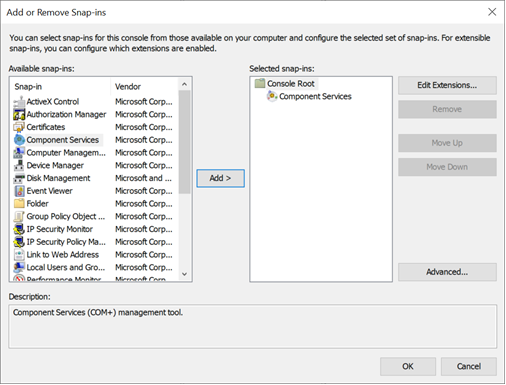Screen dimensions: 506x385
Task: Select Computer Management in the list
Action: [x=66, y=153]
